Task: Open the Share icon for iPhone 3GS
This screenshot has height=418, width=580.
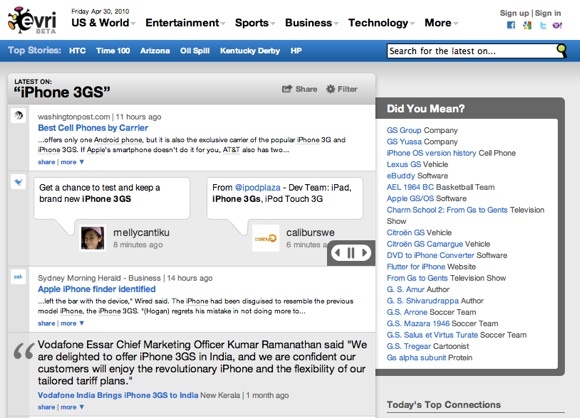Action: [287, 89]
